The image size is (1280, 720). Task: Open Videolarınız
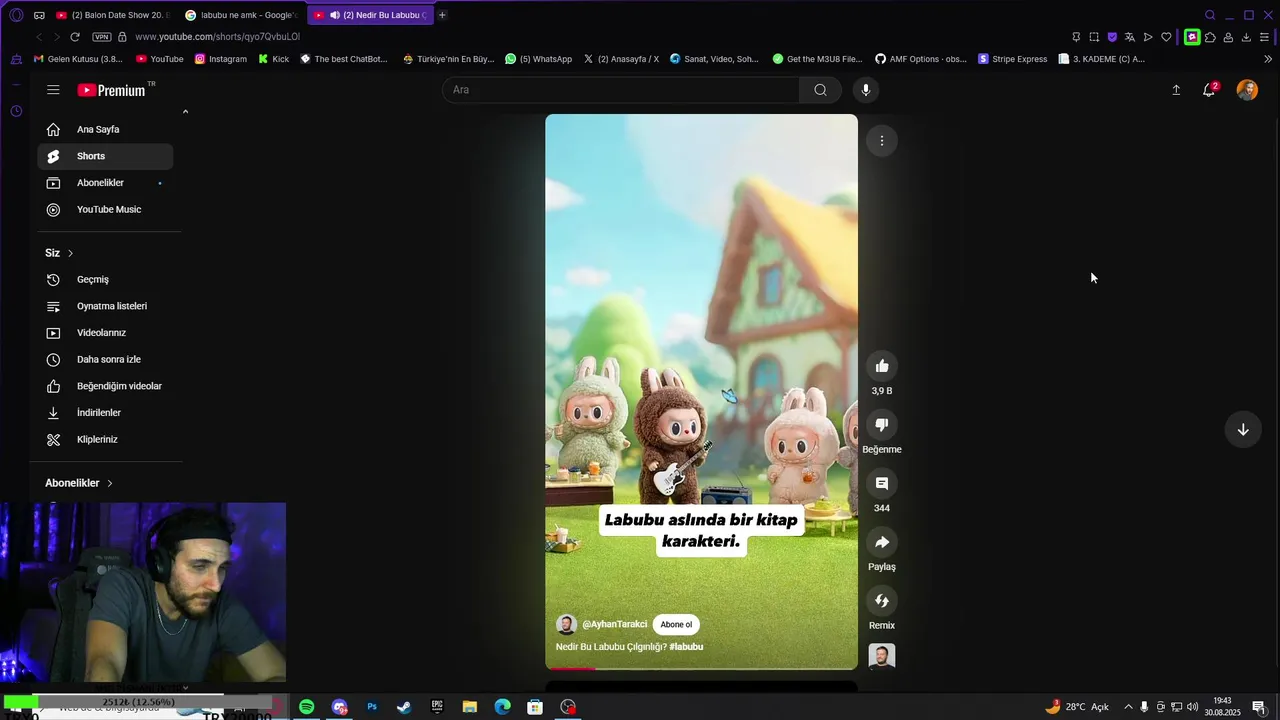105,333
